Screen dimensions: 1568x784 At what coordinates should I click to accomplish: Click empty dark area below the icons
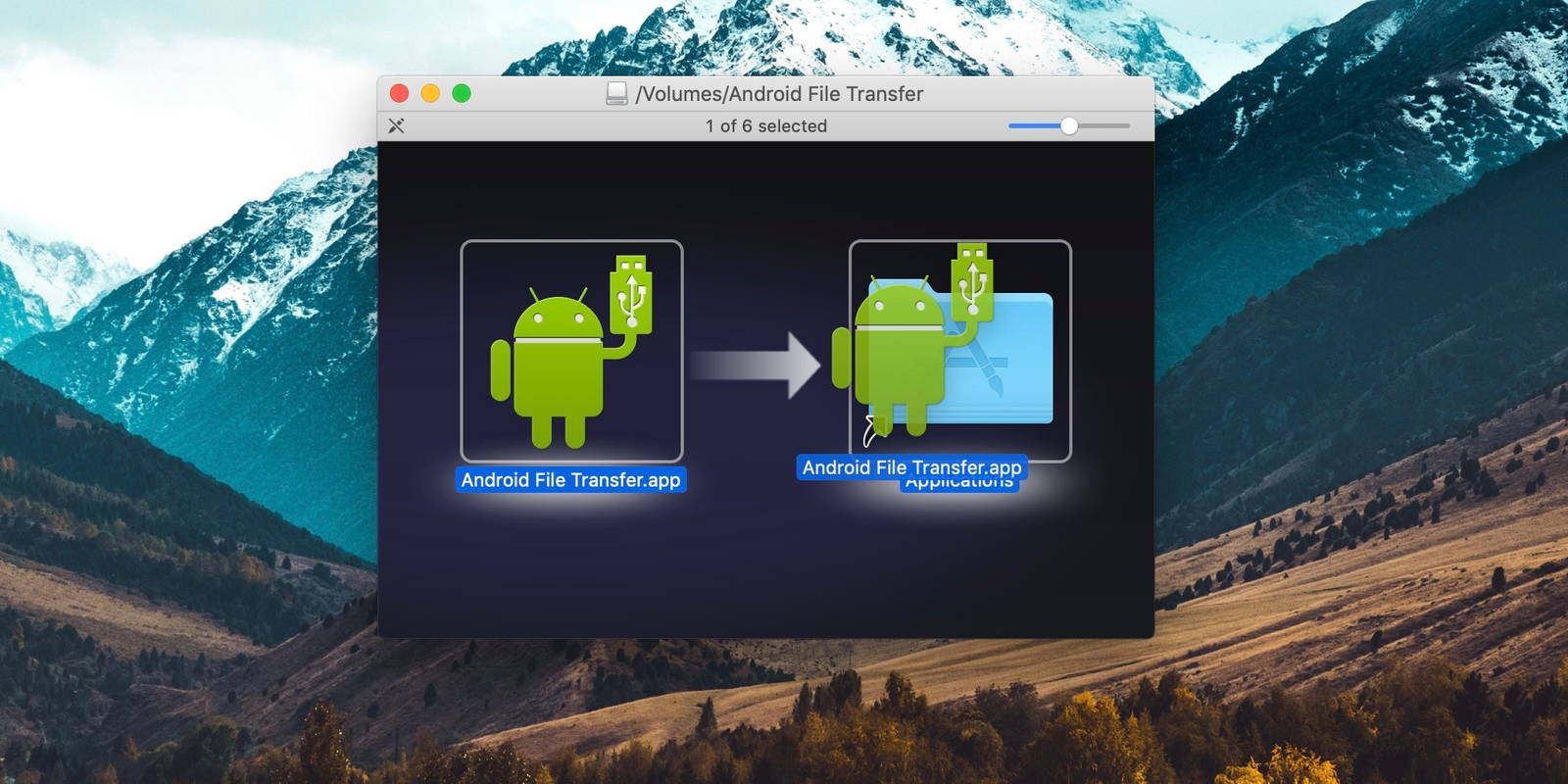764,578
